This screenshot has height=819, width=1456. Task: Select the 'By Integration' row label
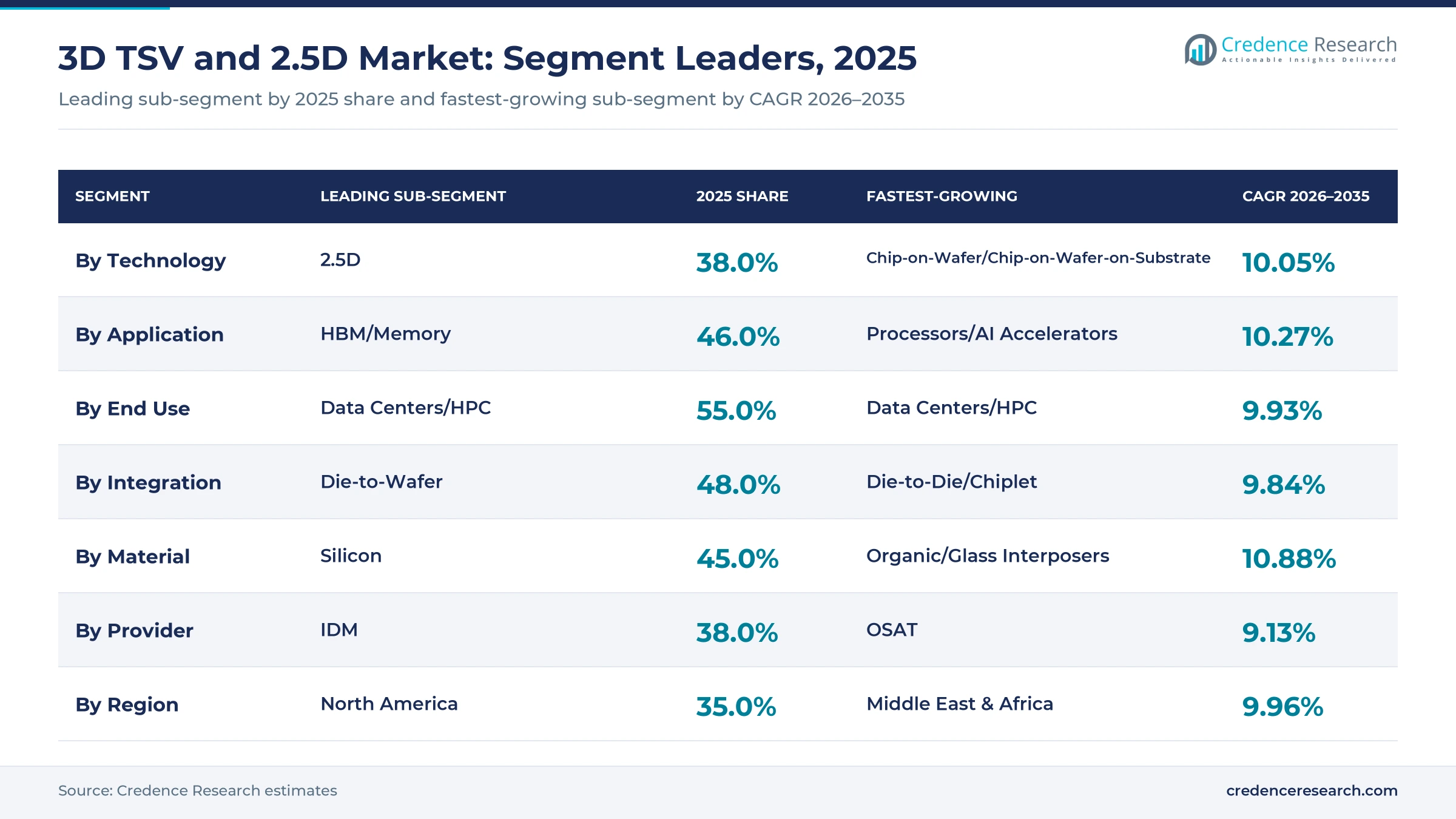[148, 483]
